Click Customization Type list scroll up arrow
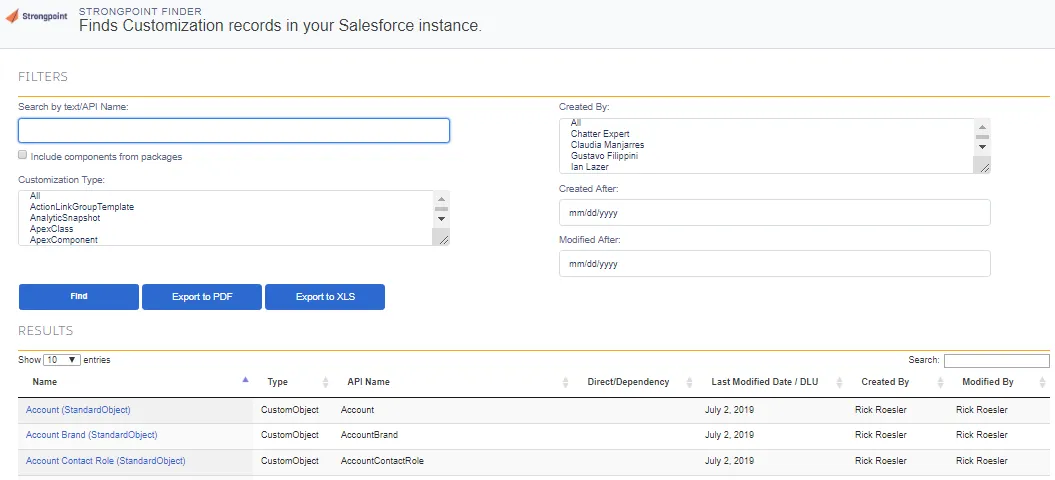The image size is (1055, 480). pyautogui.click(x=441, y=199)
